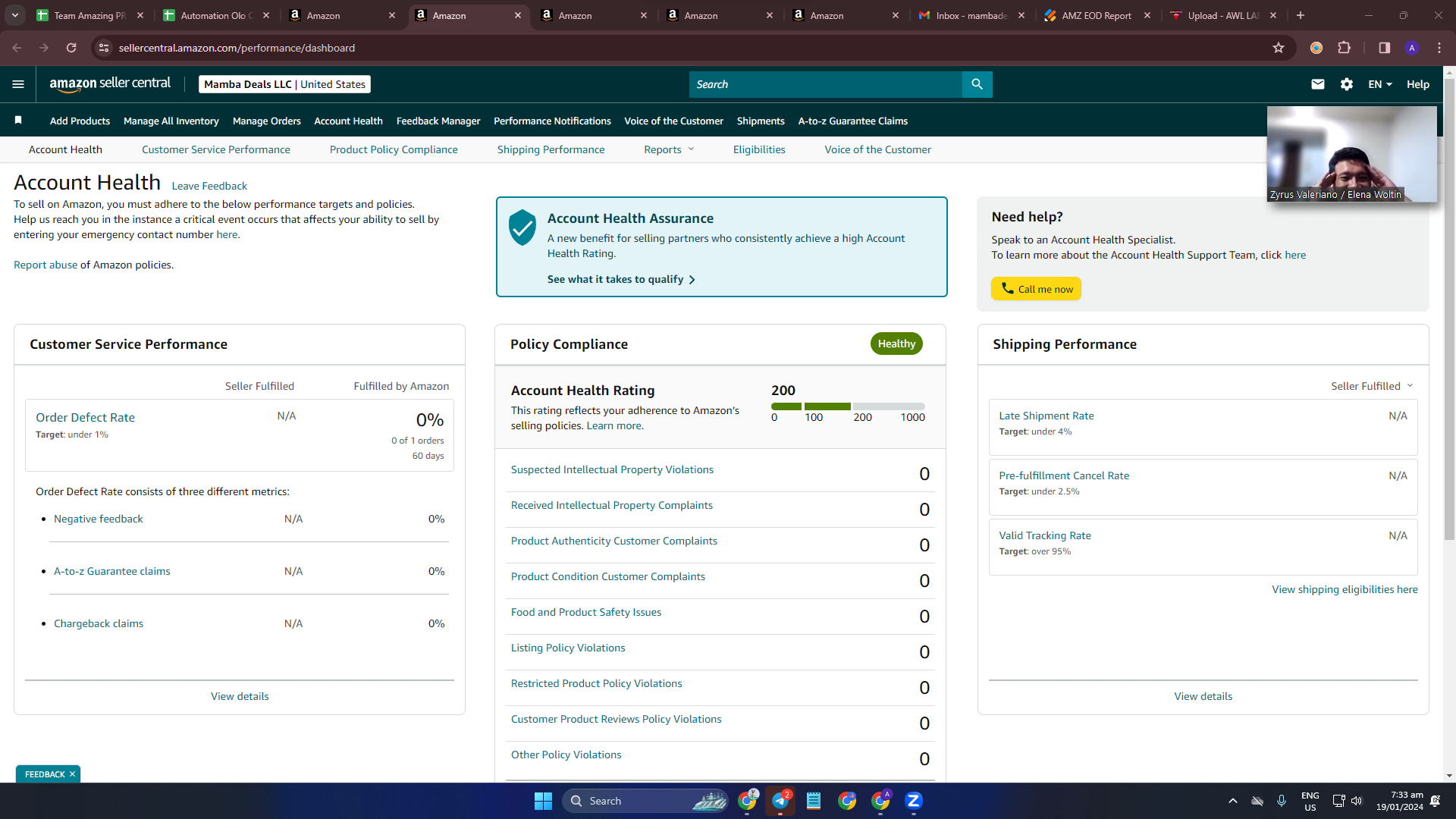Screen dimensions: 1456x819
Task: Click the bookmark flag icon in navigation bar
Action: click(x=18, y=120)
